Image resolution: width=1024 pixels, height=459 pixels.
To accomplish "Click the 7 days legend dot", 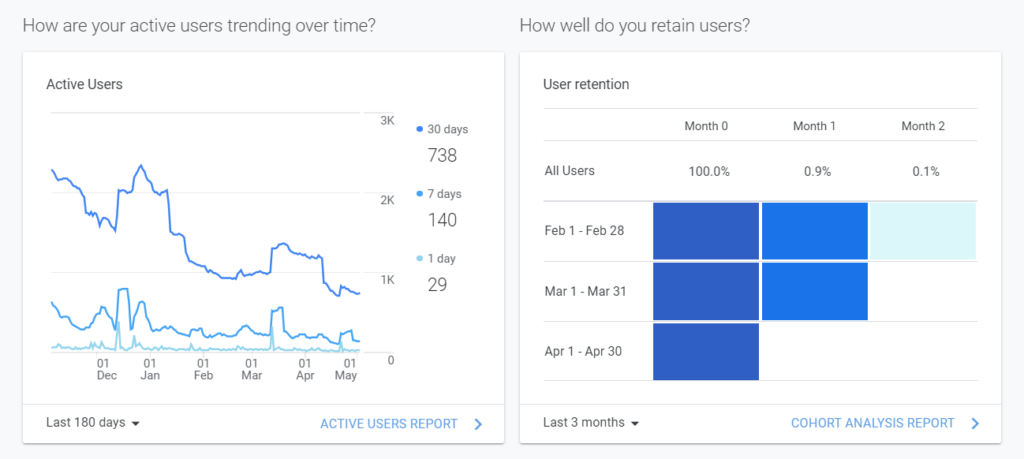I will [419, 194].
